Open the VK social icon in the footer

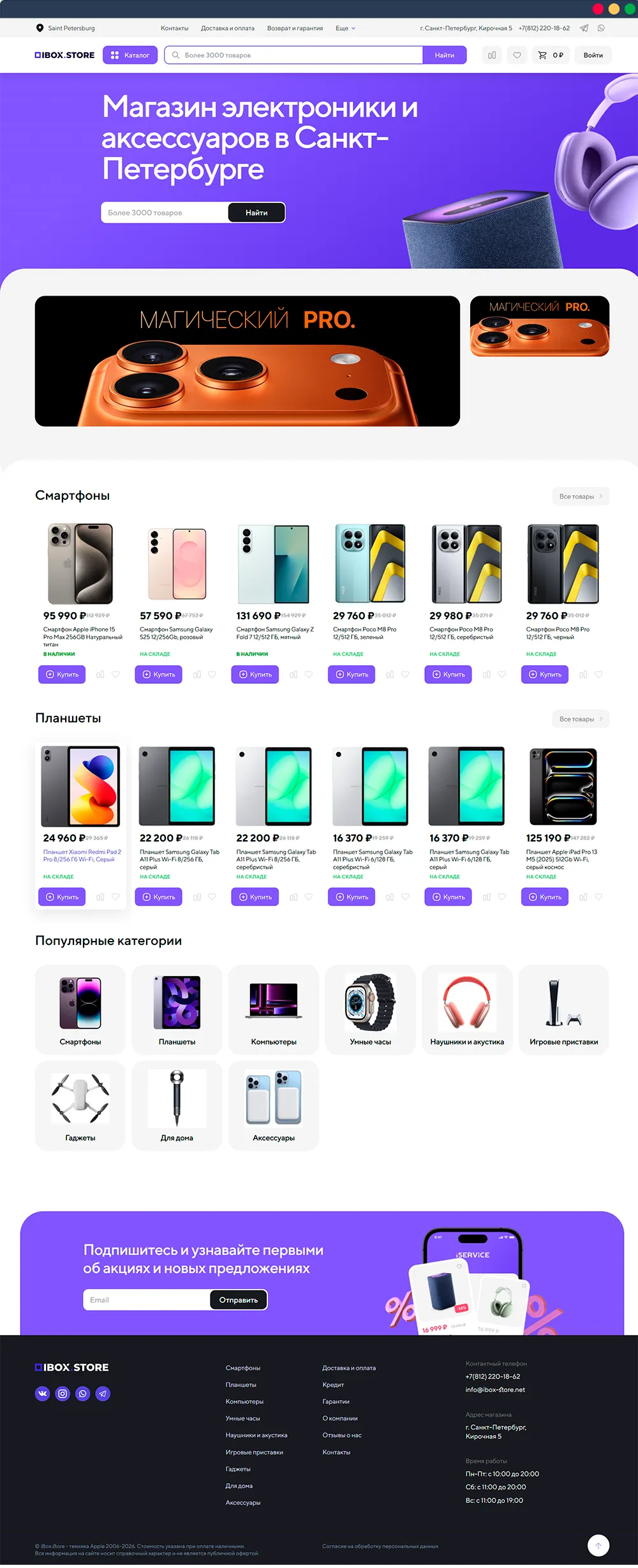tap(42, 1394)
